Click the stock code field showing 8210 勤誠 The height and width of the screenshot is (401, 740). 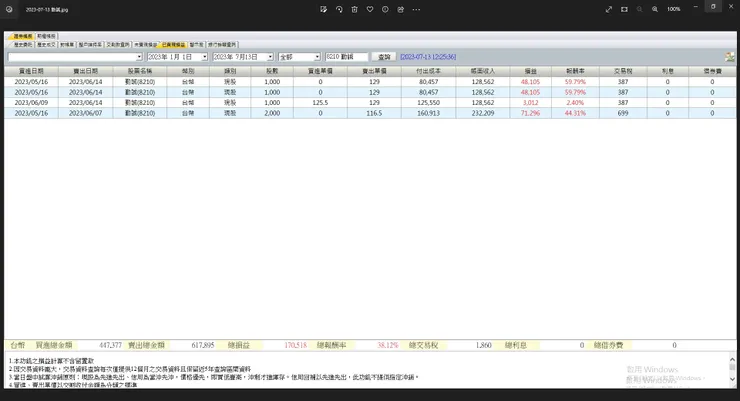[346, 57]
